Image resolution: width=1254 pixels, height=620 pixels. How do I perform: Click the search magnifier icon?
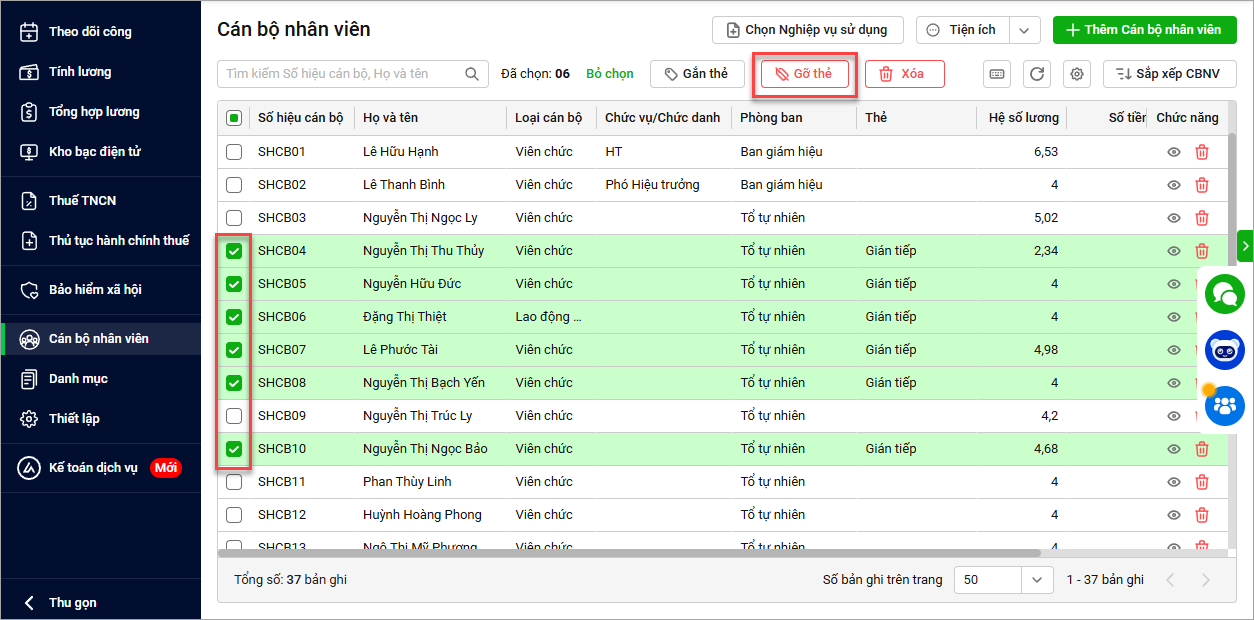[472, 74]
